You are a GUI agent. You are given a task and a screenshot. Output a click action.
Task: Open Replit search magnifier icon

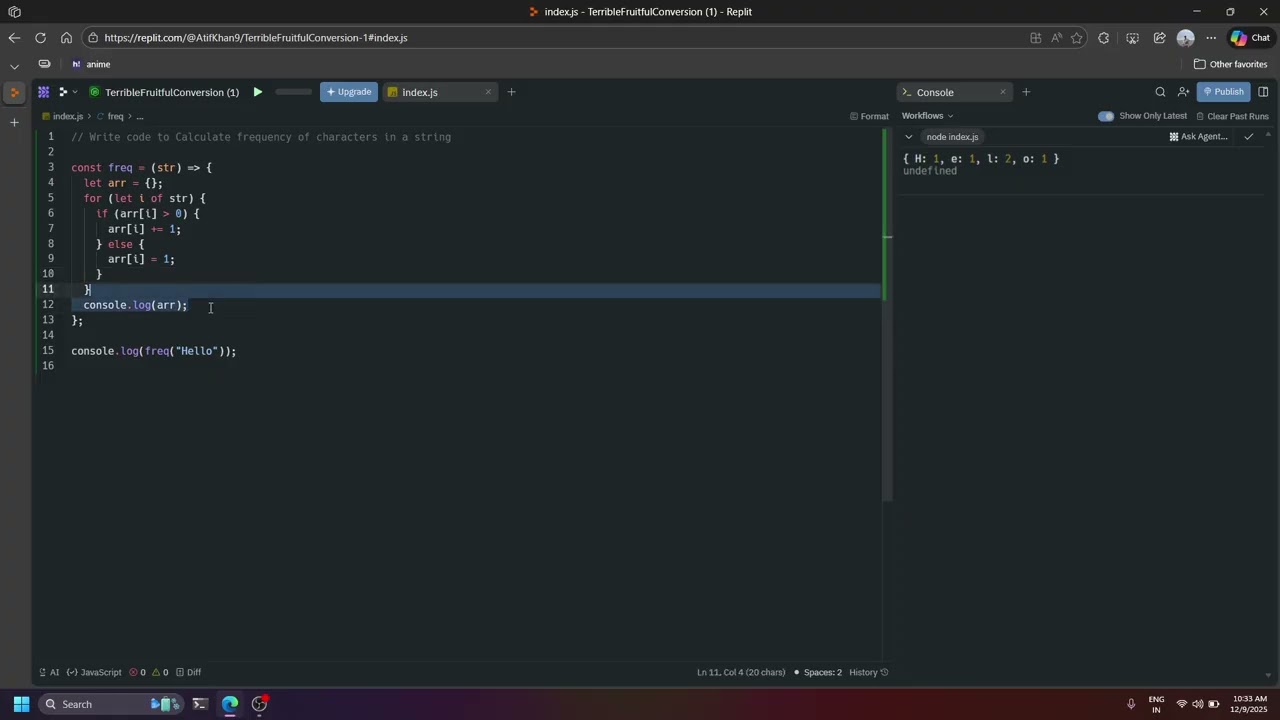(1160, 92)
